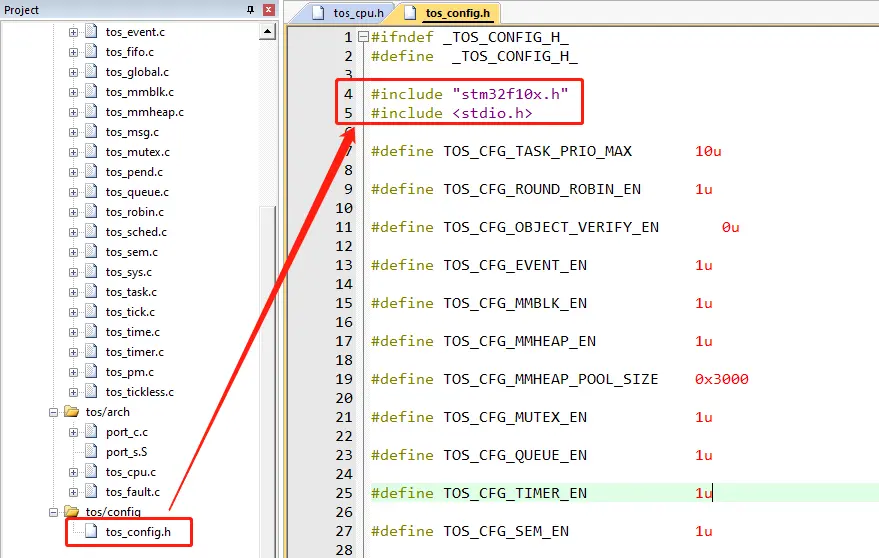879x558 pixels.
Task: Click the TOS_CFG_MUTEX_EN macro name
Action: [515, 417]
